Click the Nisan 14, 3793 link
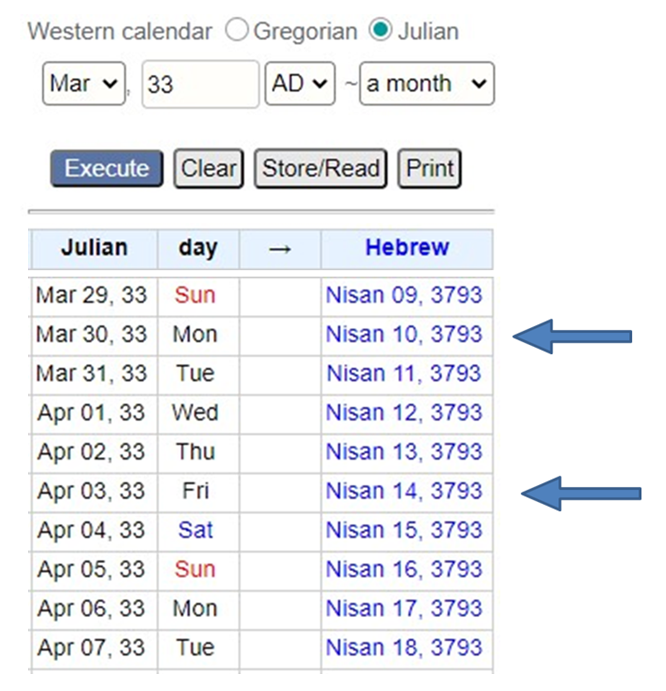 coord(404,491)
